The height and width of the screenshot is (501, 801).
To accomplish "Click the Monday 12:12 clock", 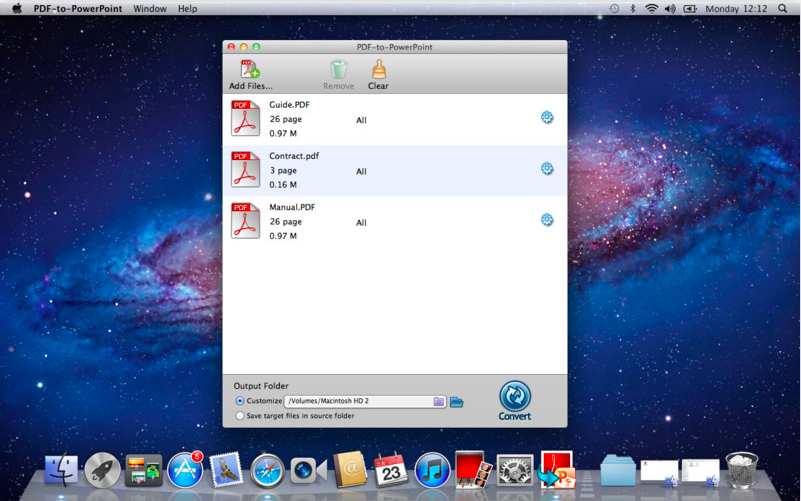I will click(x=736, y=9).
